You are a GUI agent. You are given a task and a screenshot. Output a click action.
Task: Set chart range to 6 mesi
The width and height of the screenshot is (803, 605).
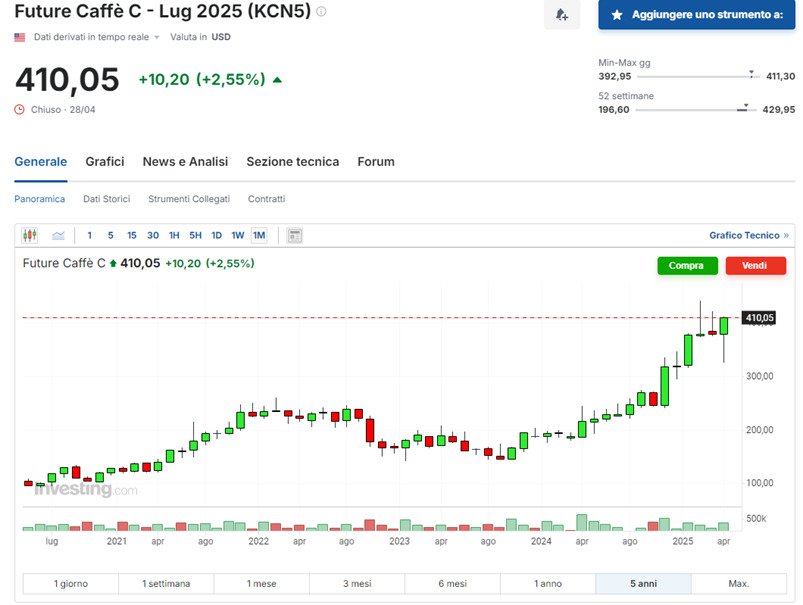(452, 583)
